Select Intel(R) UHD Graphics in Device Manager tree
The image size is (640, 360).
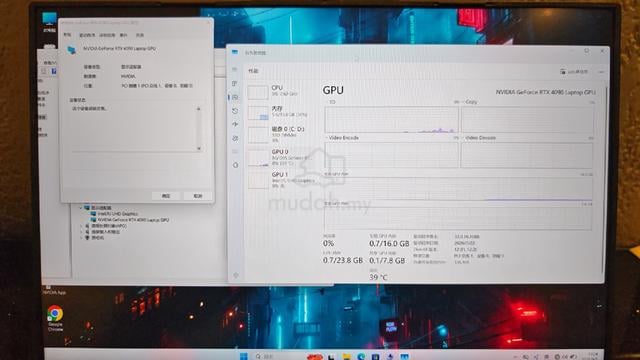tap(114, 214)
